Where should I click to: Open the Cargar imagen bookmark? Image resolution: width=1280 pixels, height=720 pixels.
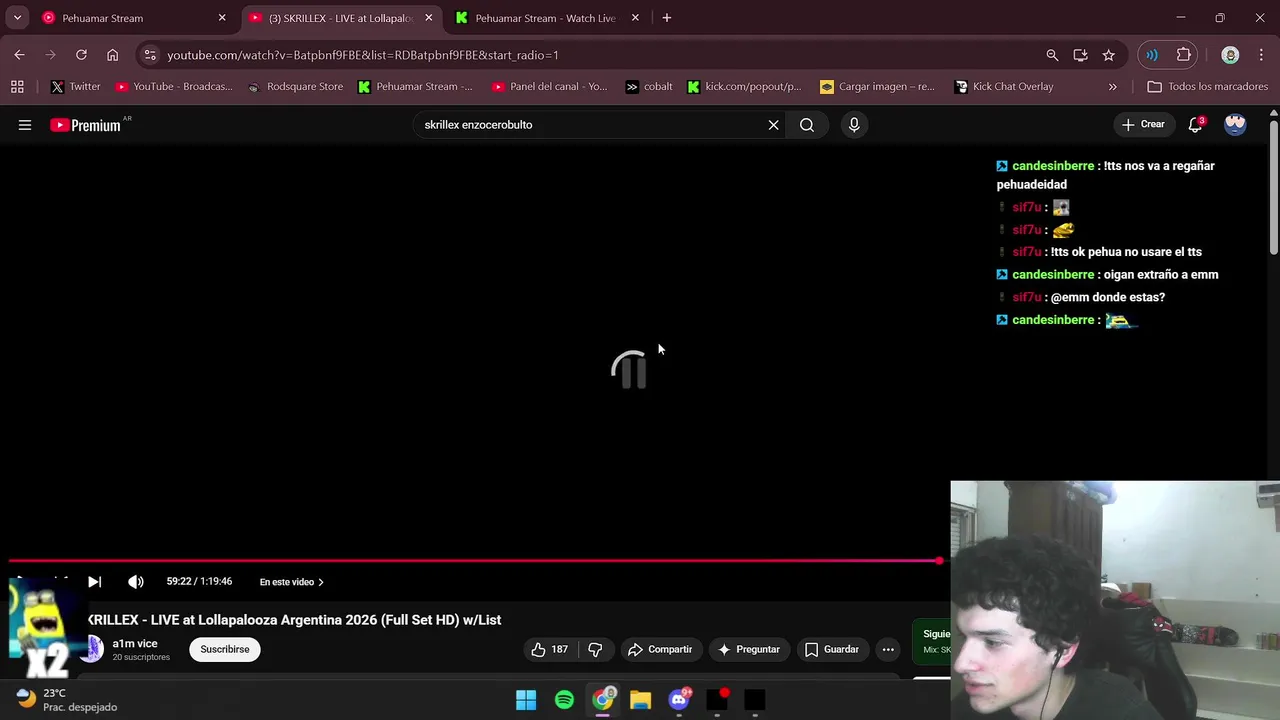pyautogui.click(x=877, y=86)
